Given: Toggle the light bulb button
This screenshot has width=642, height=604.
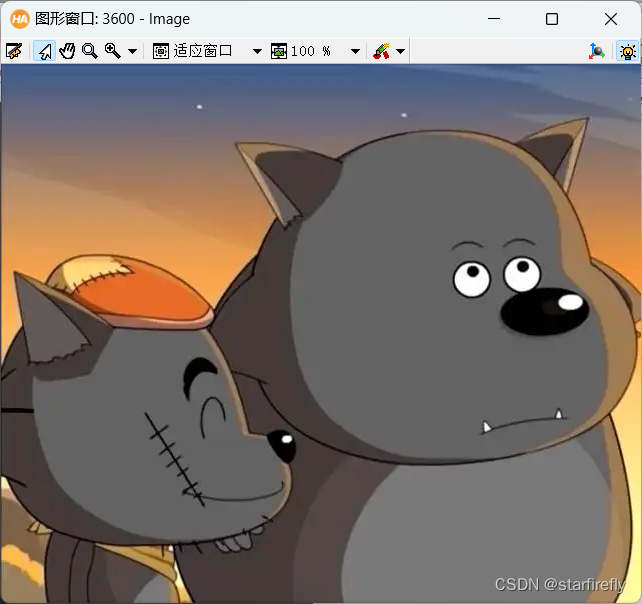Looking at the screenshot, I should pyautogui.click(x=627, y=52).
